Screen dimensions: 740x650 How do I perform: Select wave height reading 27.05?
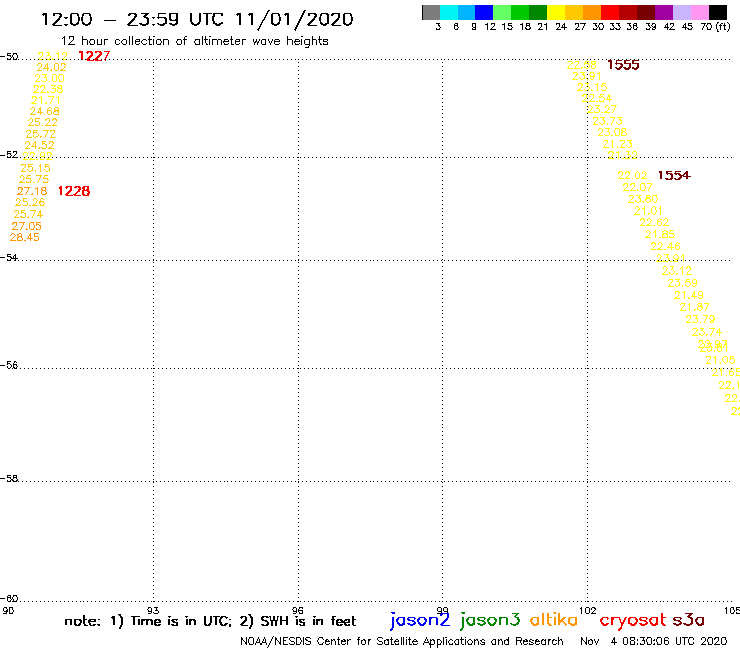point(26,226)
